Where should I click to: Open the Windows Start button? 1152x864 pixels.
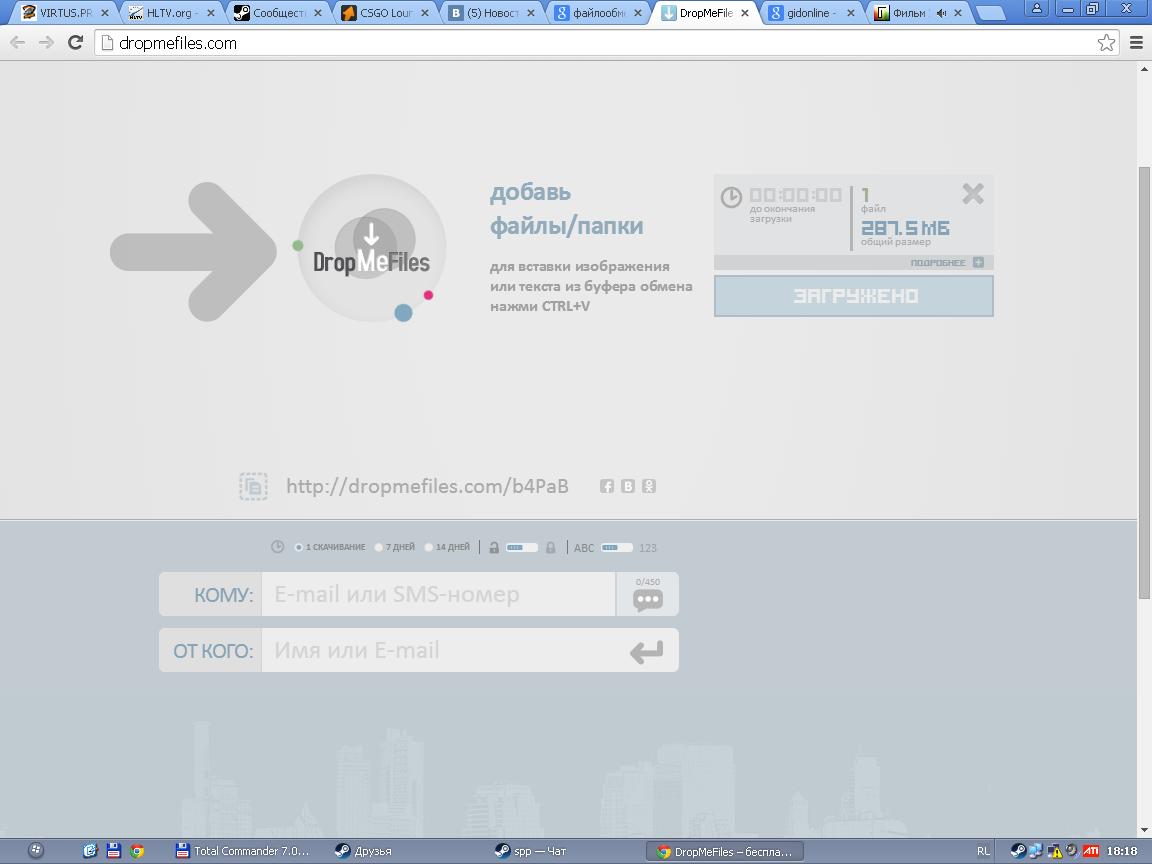tap(35, 851)
